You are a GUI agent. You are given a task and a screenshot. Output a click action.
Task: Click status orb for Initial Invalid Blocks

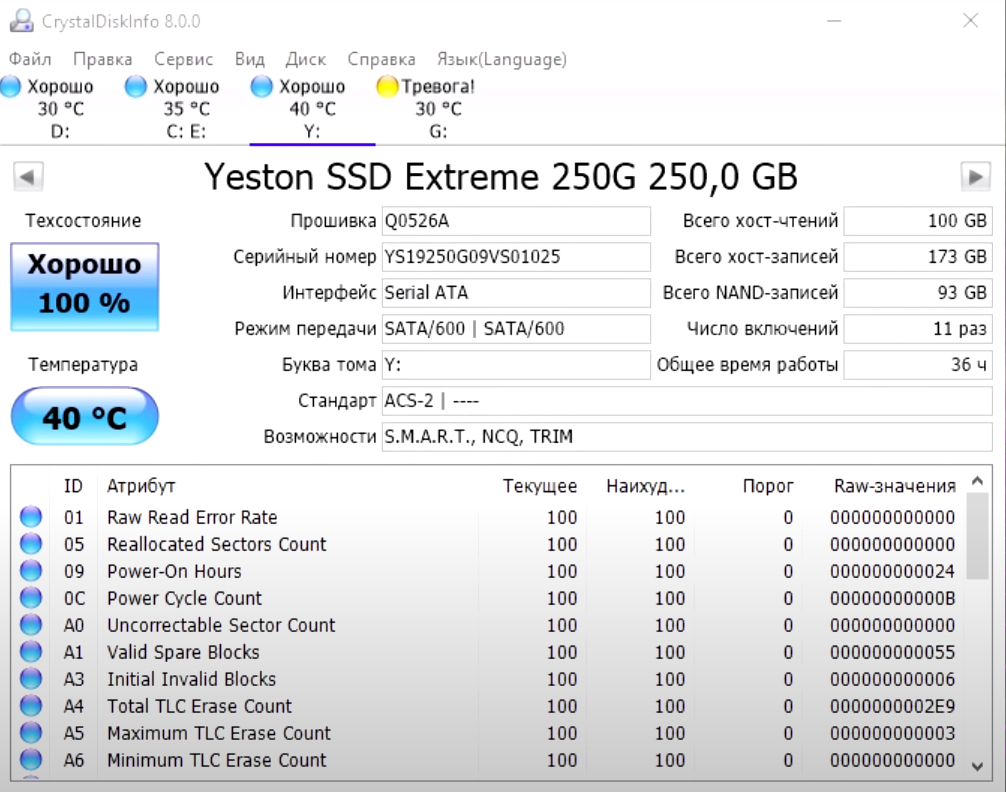click(x=31, y=678)
